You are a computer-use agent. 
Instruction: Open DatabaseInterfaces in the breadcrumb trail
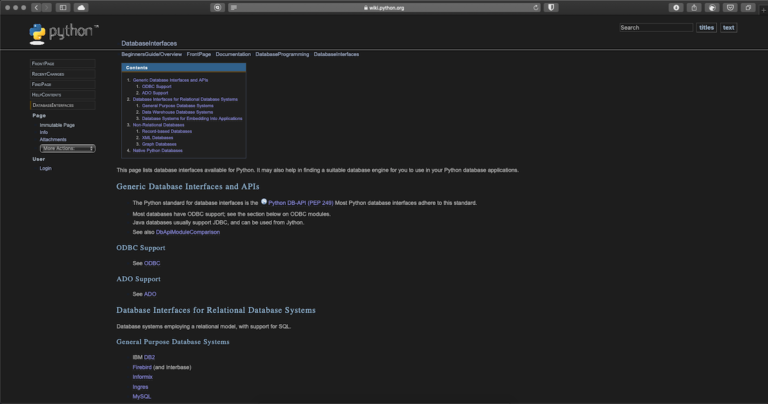tap(336, 54)
